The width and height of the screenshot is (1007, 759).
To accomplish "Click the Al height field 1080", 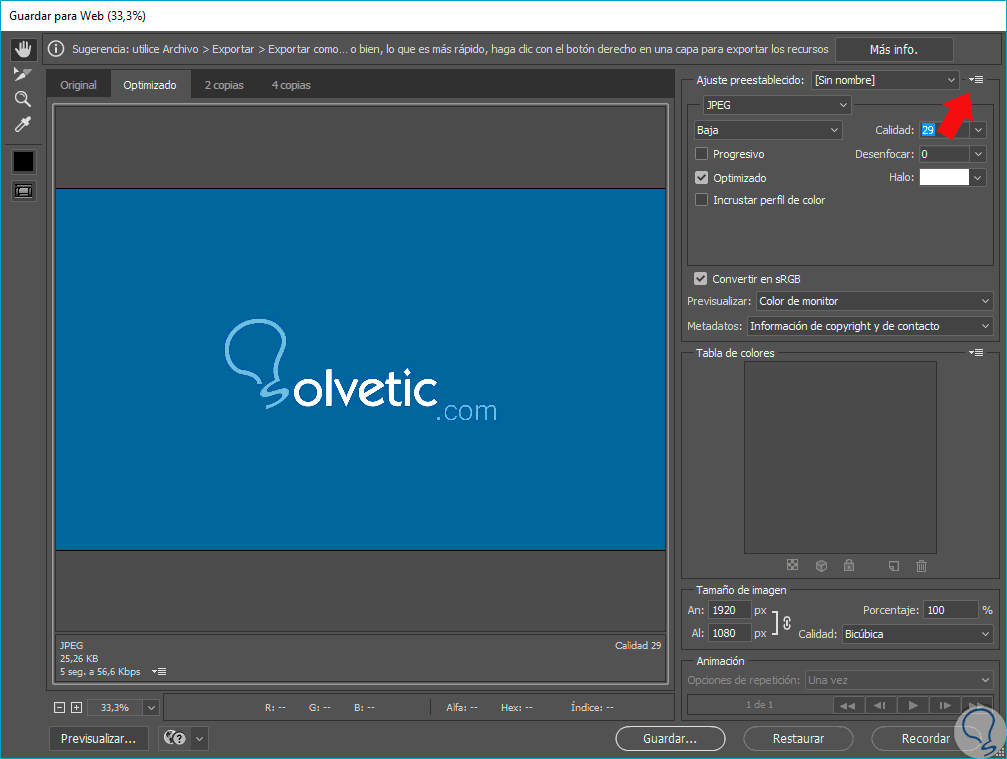I will pos(730,633).
